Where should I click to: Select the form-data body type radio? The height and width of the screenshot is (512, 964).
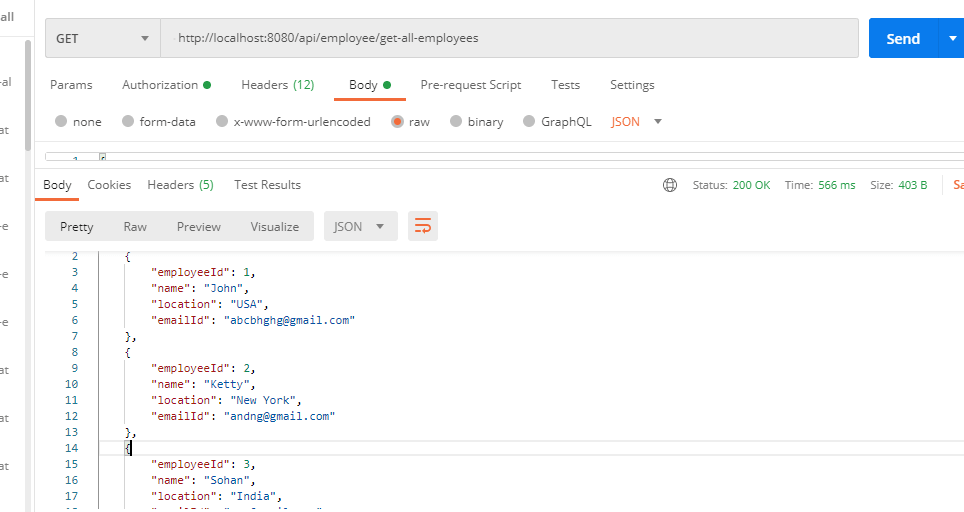click(x=128, y=121)
